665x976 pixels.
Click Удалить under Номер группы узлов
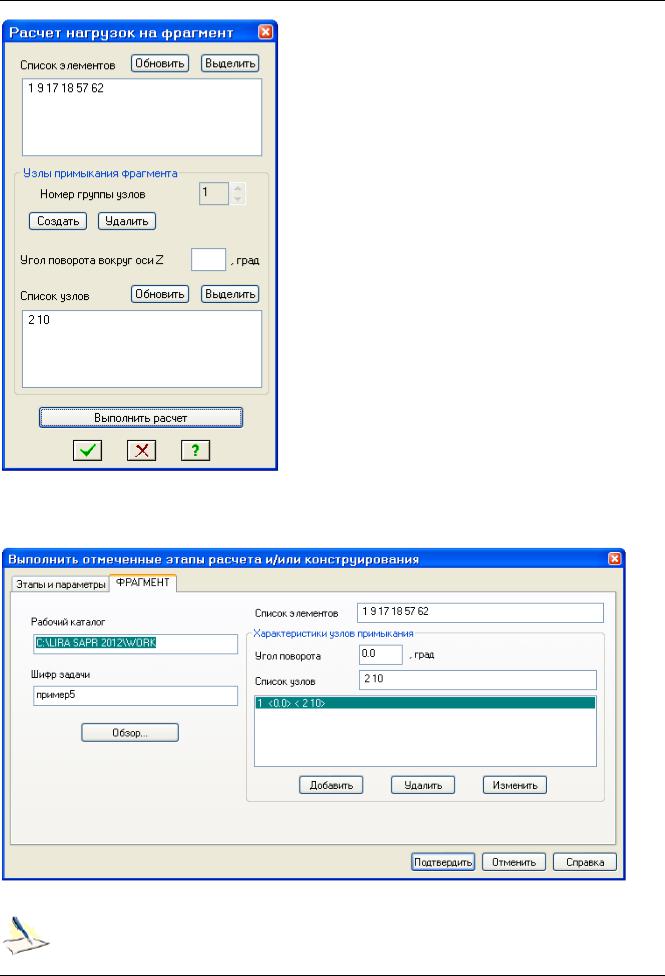(x=127, y=221)
